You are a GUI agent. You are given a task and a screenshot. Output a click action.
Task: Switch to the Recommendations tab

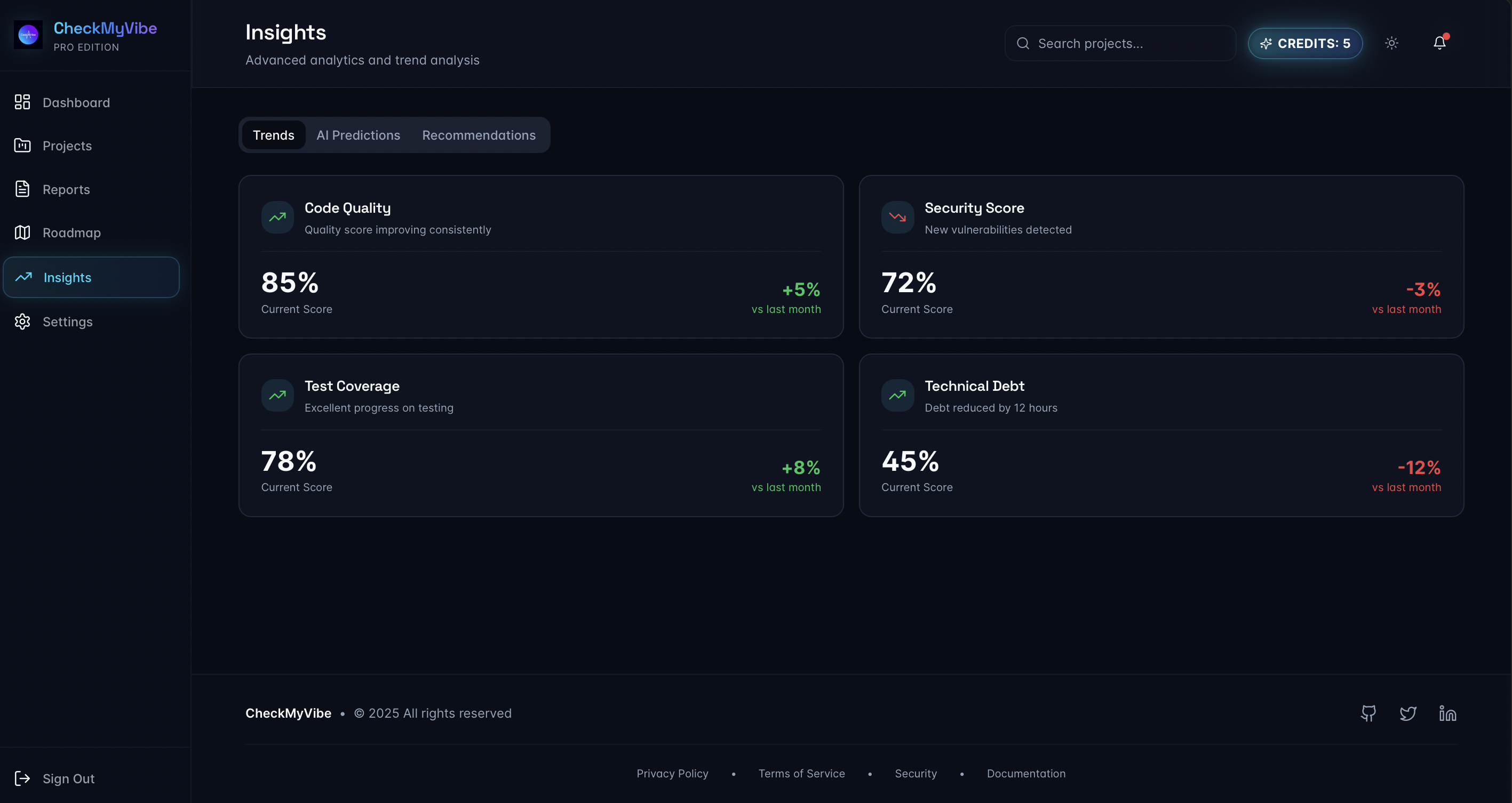[x=479, y=135]
